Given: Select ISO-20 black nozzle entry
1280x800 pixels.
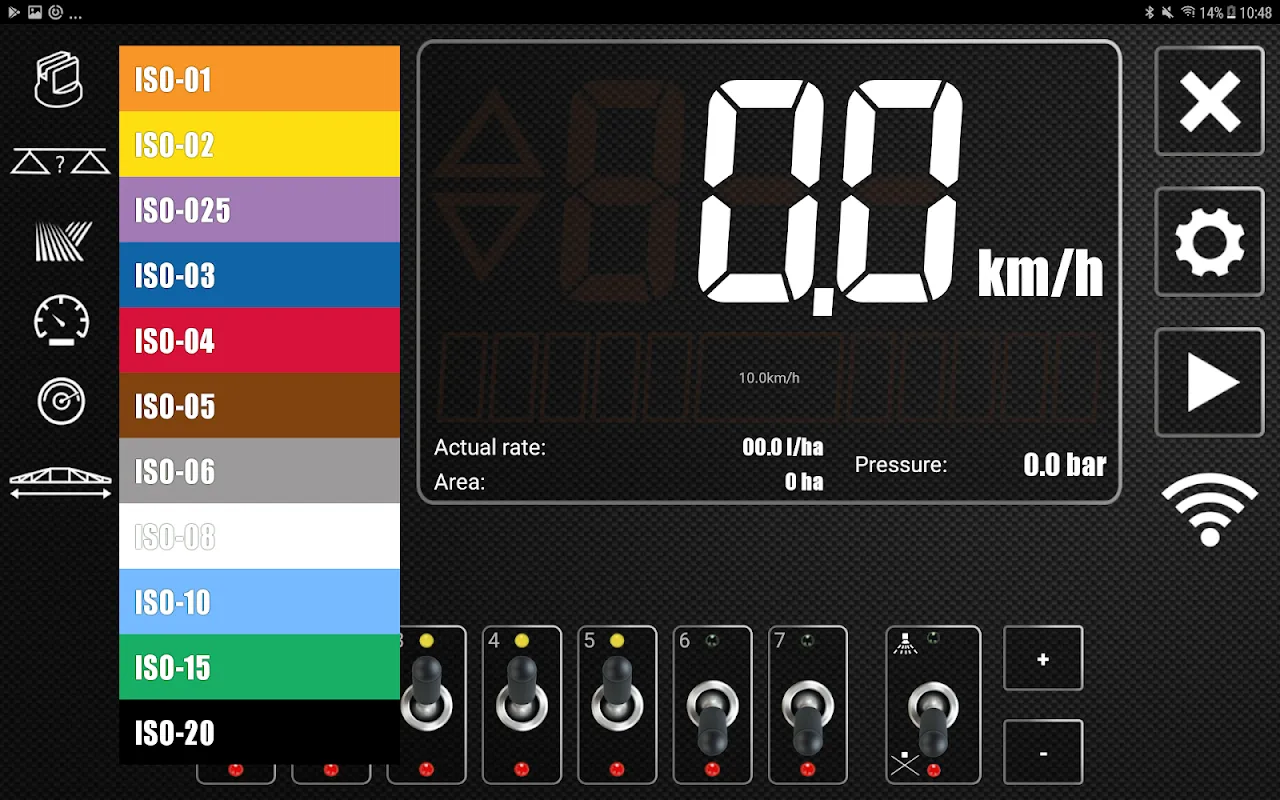Looking at the screenshot, I should coord(259,732).
